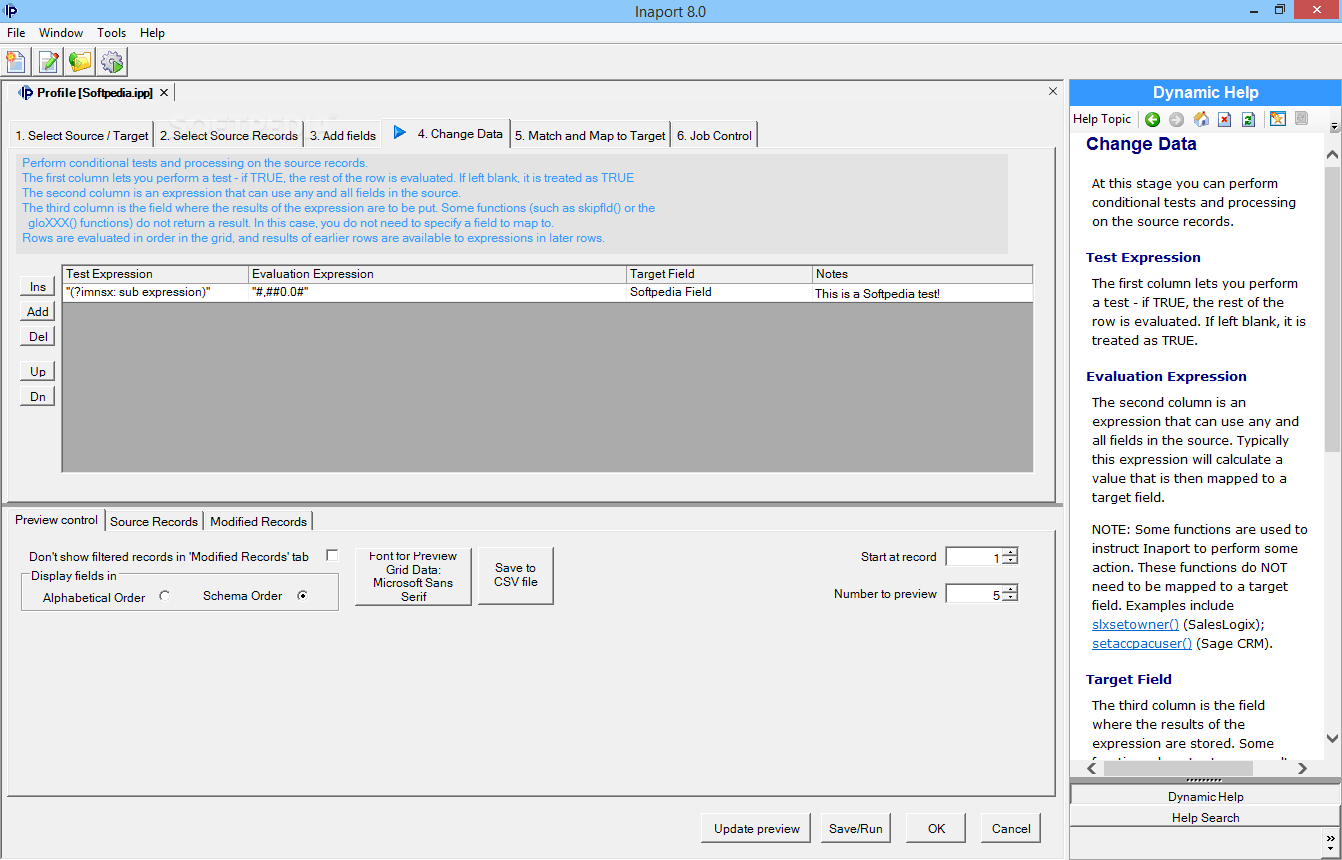The height and width of the screenshot is (860, 1342).
Task: Click the Number to preview input field
Action: [974, 594]
